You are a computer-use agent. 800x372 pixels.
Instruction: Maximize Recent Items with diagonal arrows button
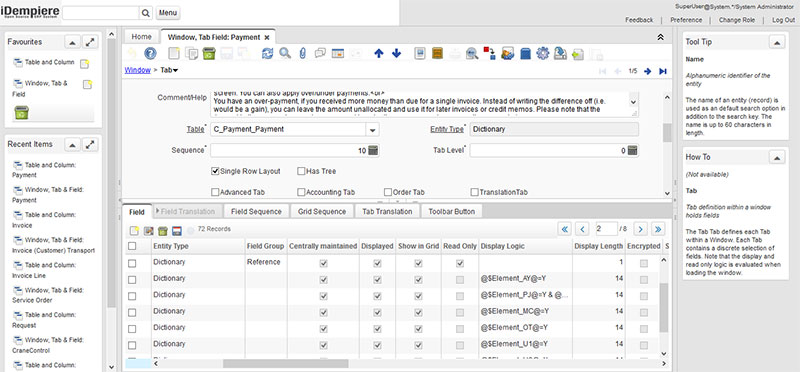[90, 145]
